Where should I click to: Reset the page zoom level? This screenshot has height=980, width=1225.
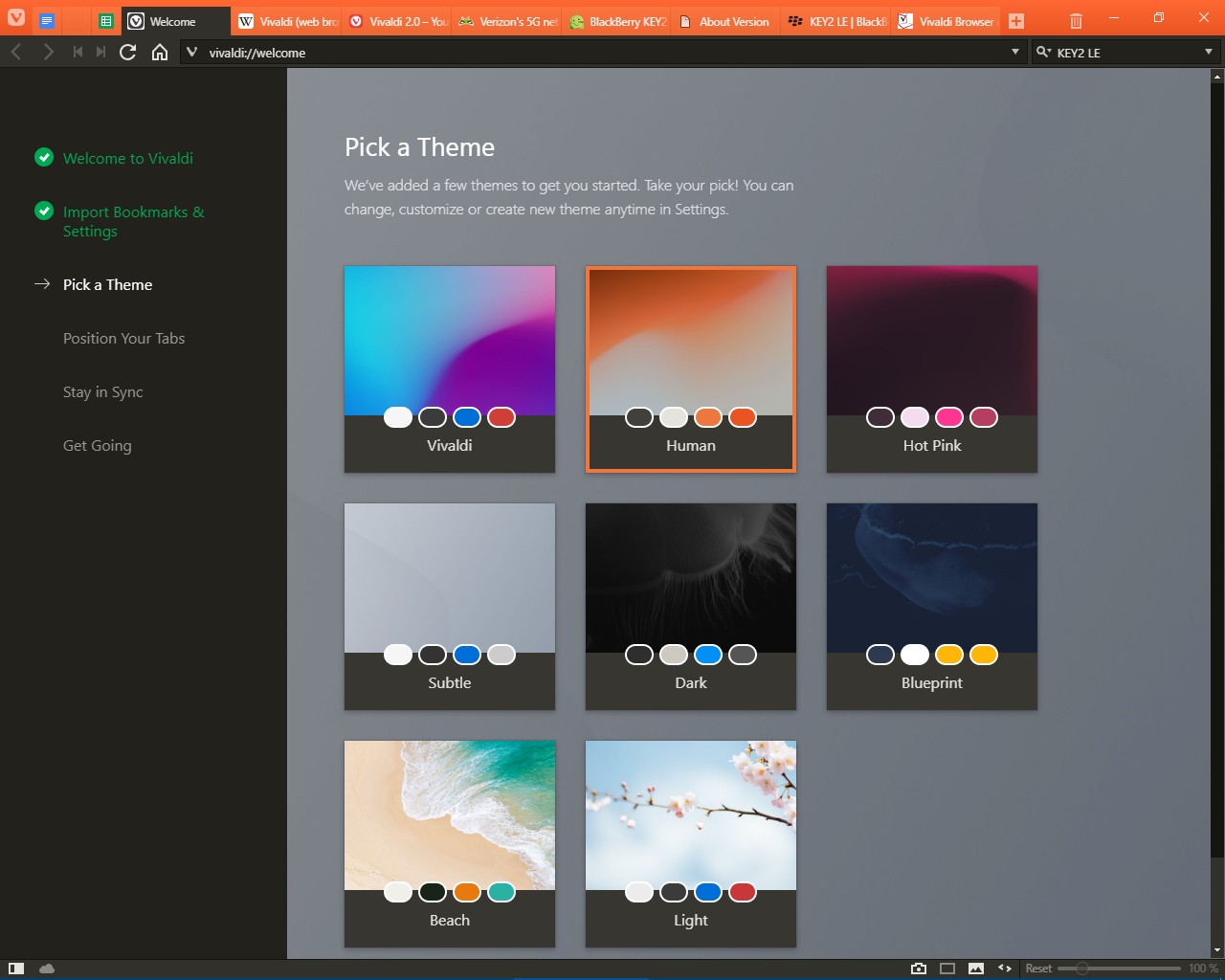pos(1038,969)
